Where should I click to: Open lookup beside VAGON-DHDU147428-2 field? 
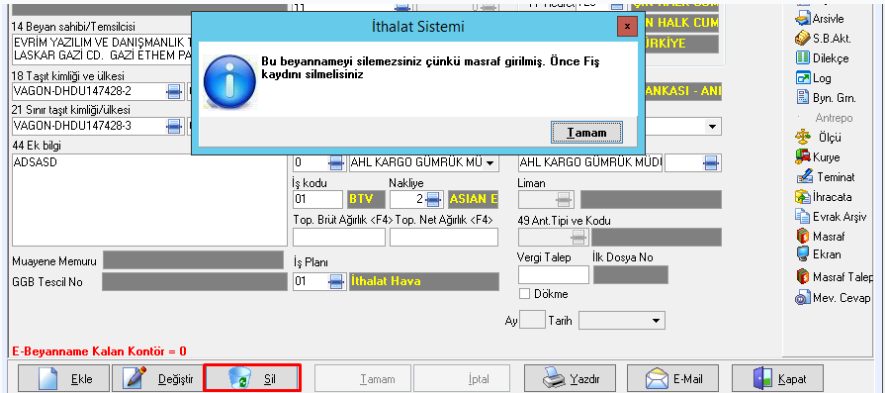pos(174,91)
